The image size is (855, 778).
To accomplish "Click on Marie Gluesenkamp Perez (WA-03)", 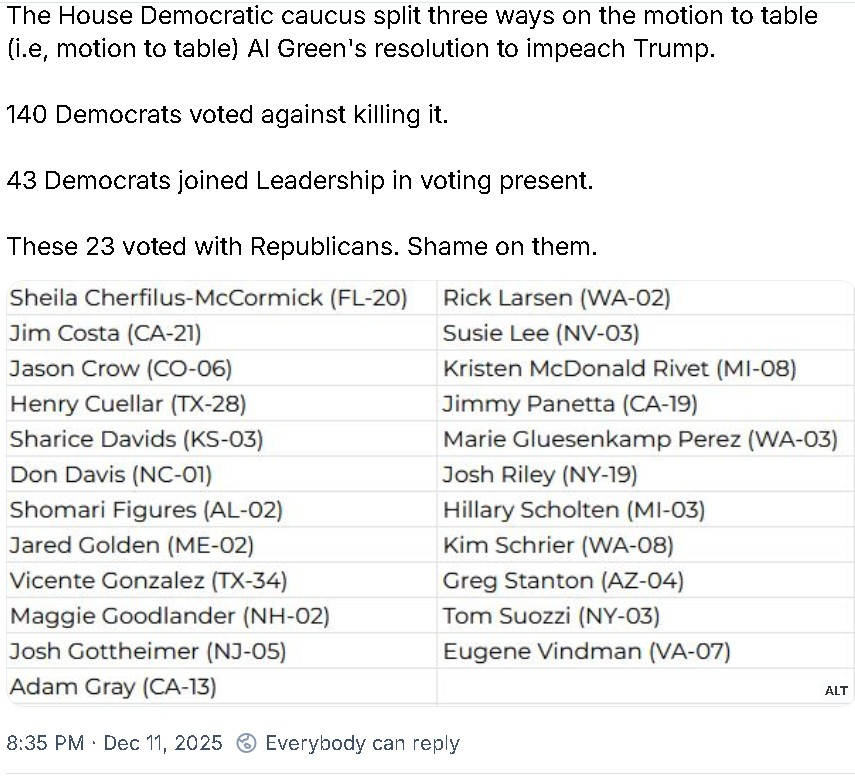I will point(640,439).
